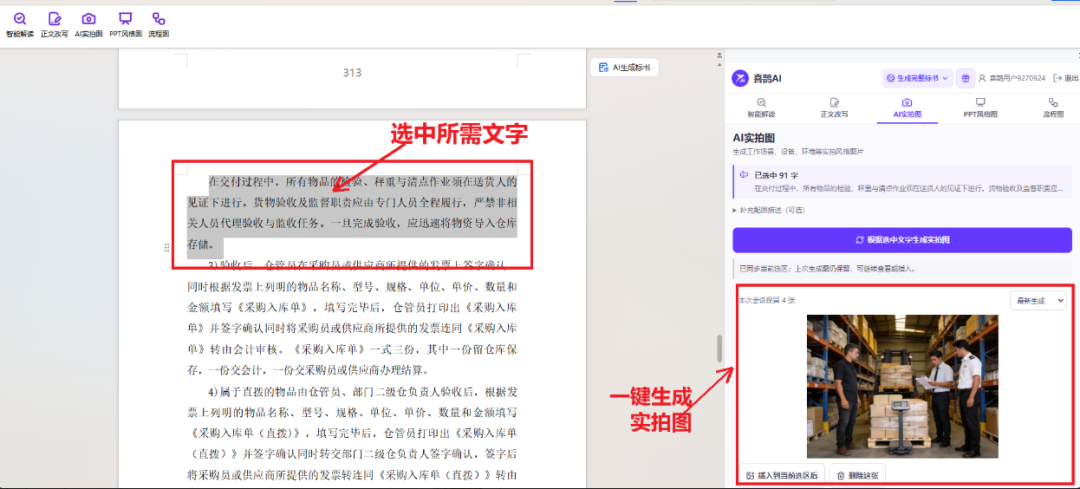The height and width of the screenshot is (489, 1080).
Task: Open AI实拍图 in the top toolbar
Action: [89, 25]
